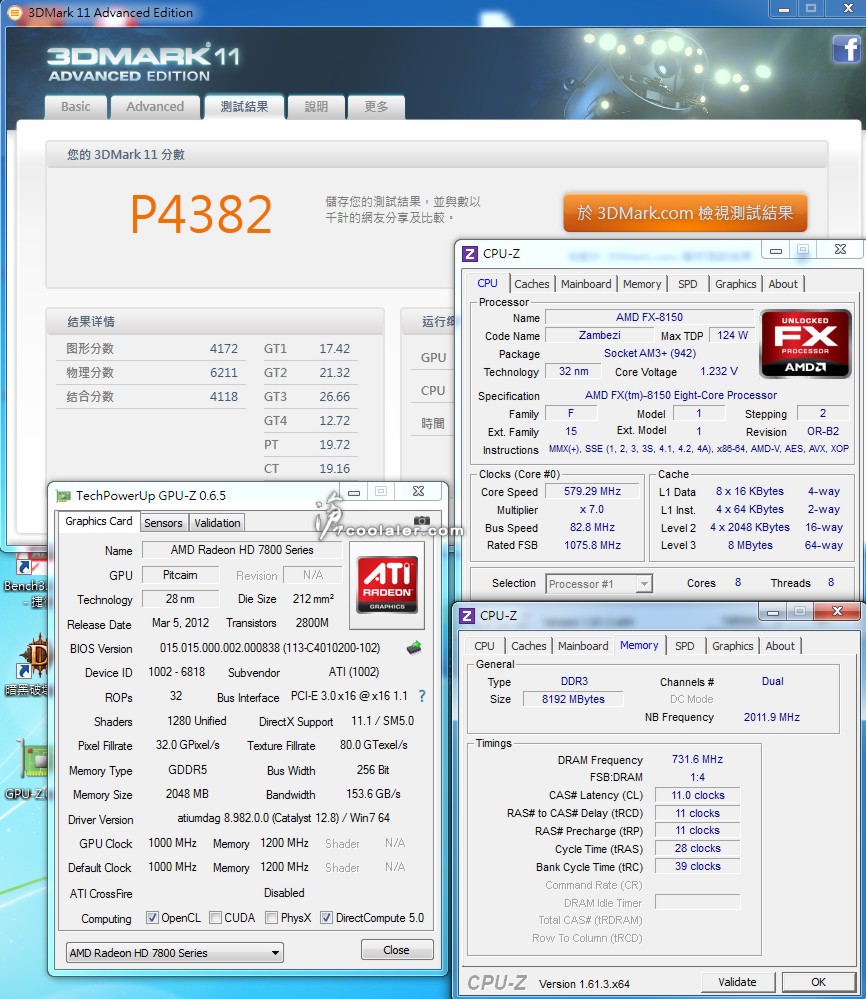Open Mainboard tab in top CPU-Z window
Viewport: 866px width, 999px height.
[586, 284]
